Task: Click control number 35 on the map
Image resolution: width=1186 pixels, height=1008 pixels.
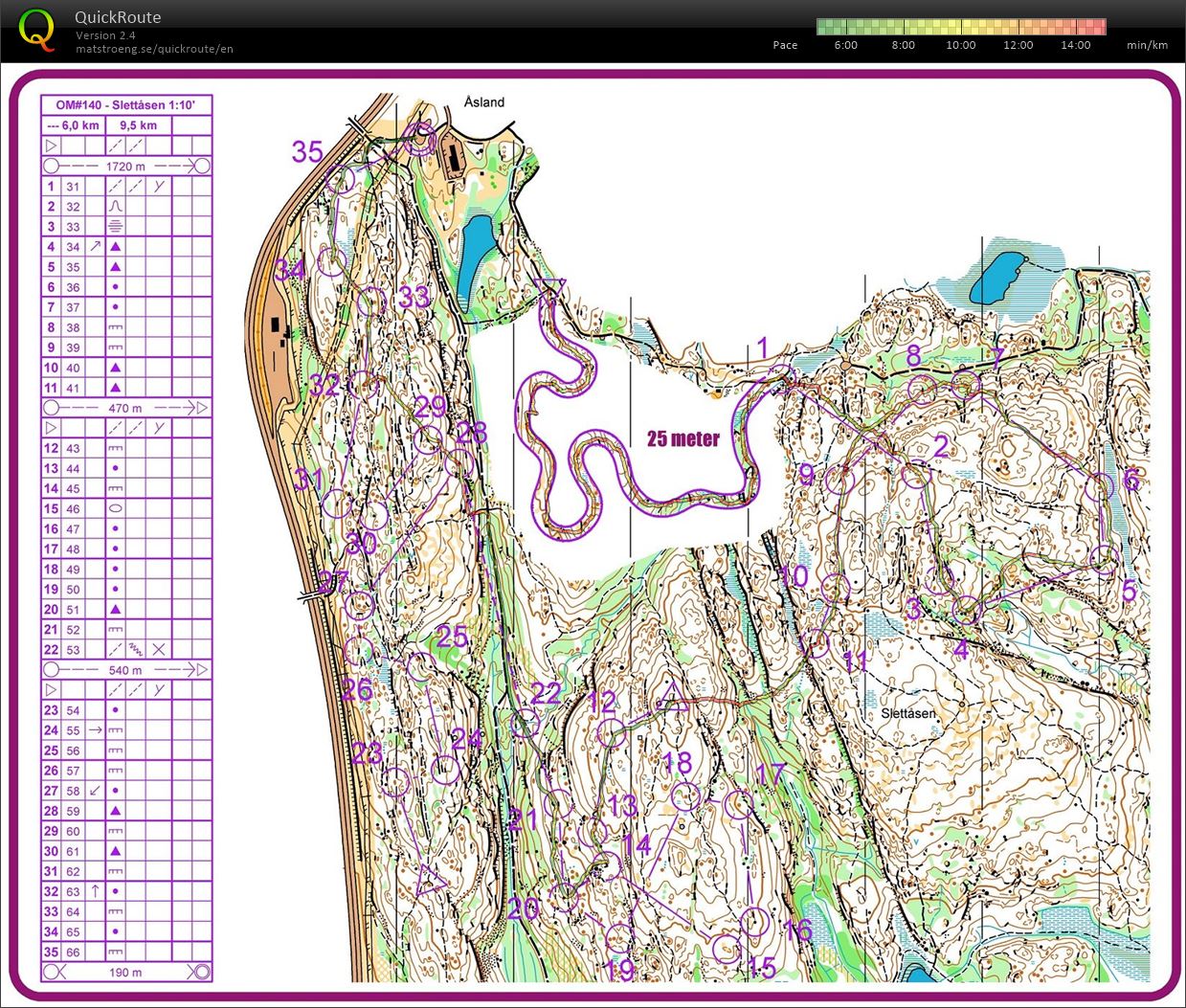Action: pos(307,152)
